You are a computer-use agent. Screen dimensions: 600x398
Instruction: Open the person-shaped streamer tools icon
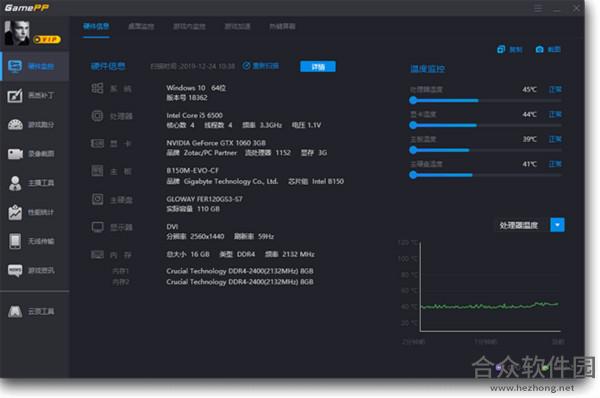coord(15,183)
